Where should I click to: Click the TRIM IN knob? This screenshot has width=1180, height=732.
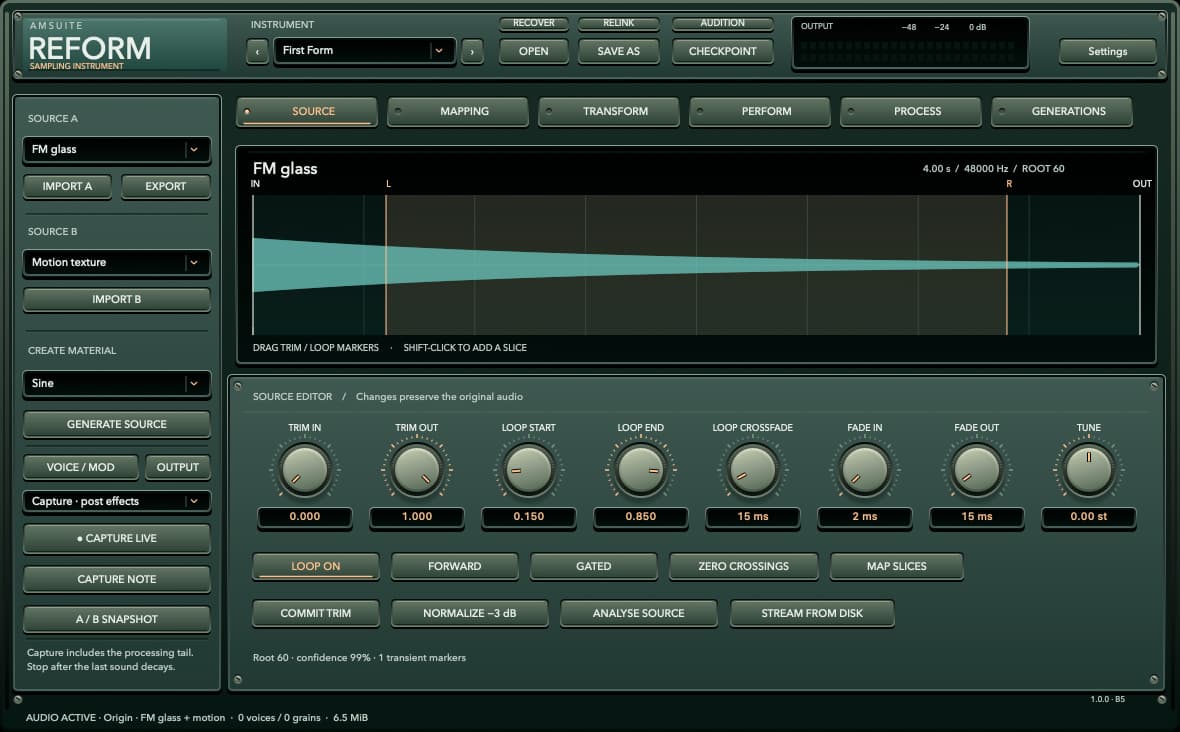[305, 469]
